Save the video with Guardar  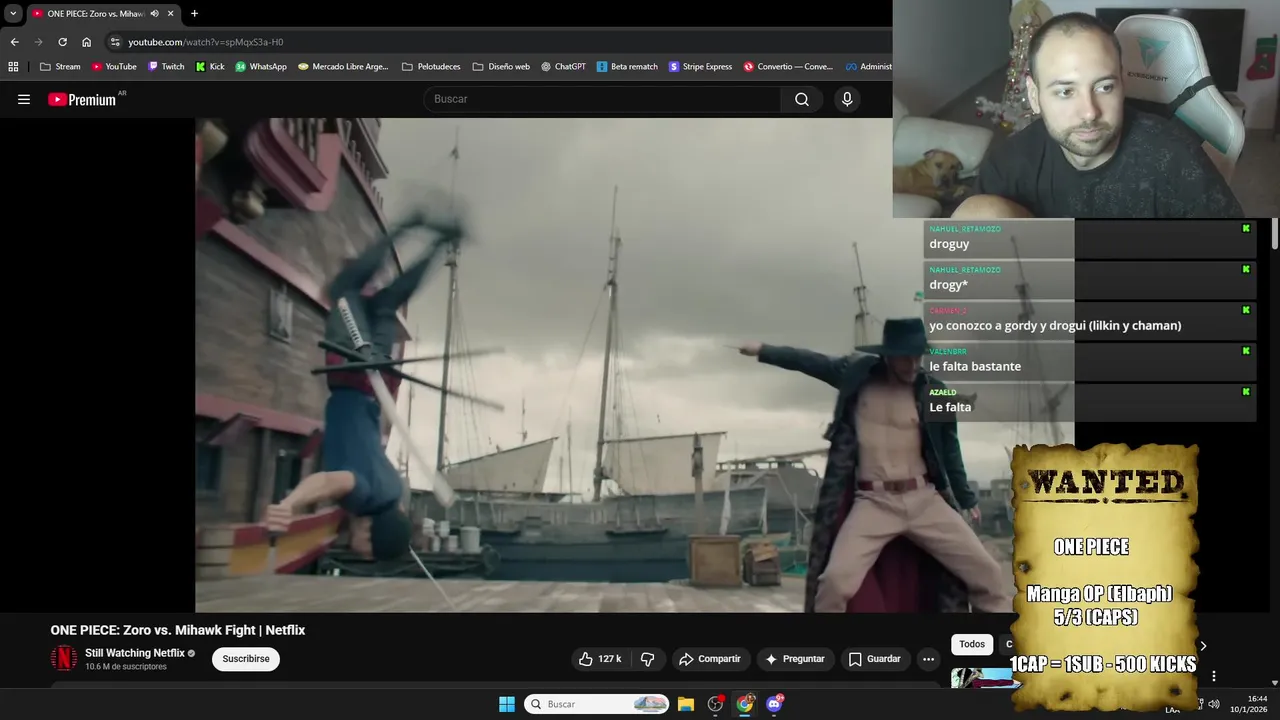tap(875, 659)
